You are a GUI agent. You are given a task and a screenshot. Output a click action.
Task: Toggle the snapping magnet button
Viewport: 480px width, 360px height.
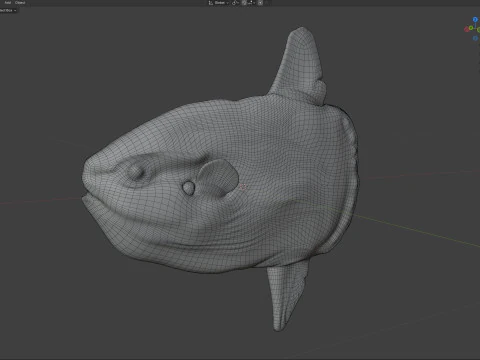click(x=244, y=3)
